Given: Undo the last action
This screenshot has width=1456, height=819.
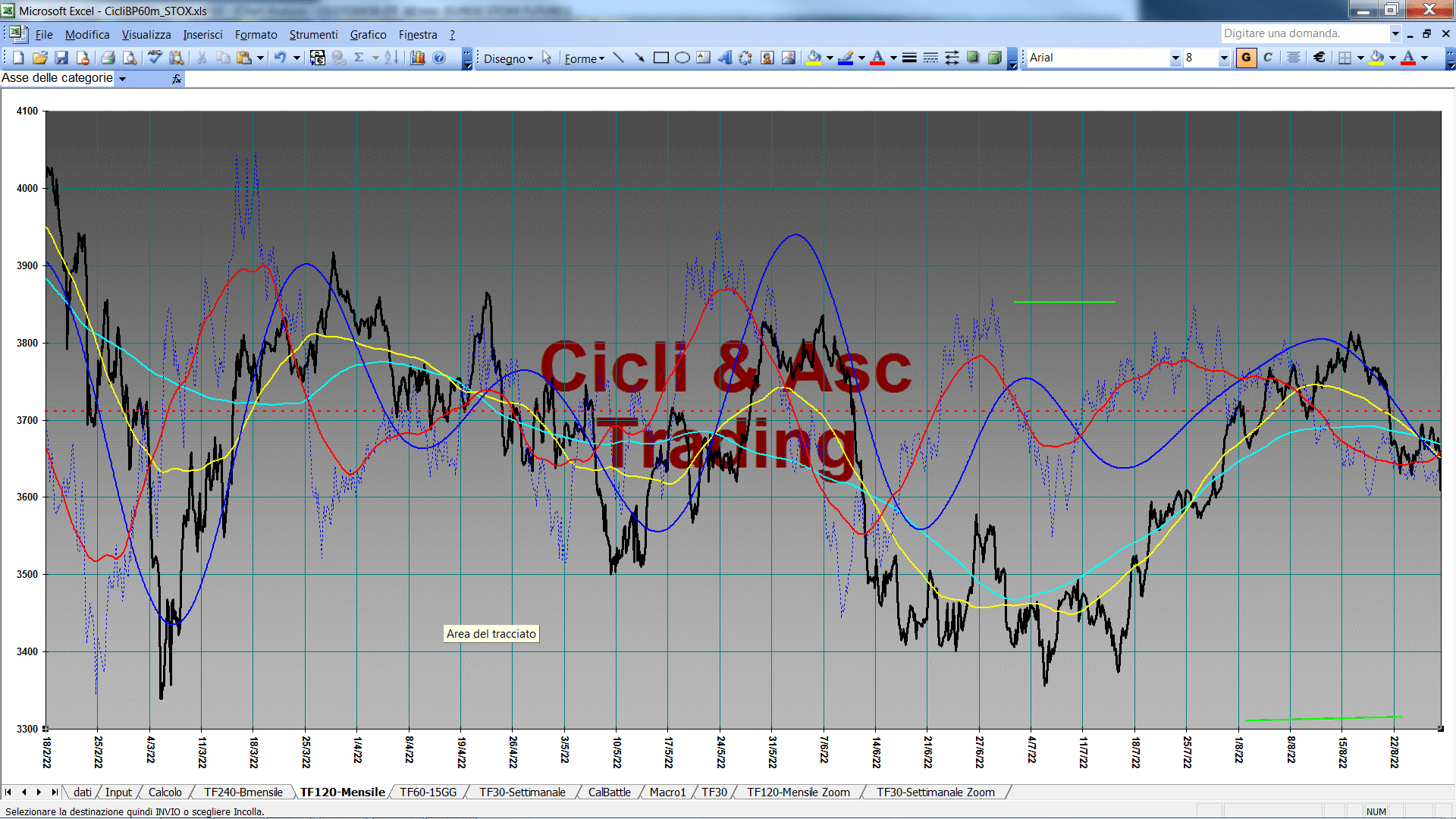Looking at the screenshot, I should tap(280, 58).
